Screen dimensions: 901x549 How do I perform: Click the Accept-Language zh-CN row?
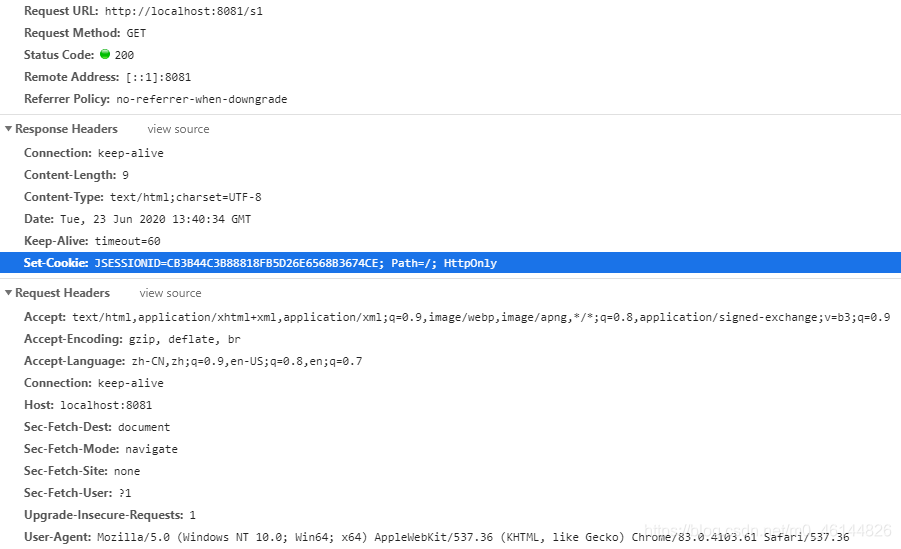(193, 361)
